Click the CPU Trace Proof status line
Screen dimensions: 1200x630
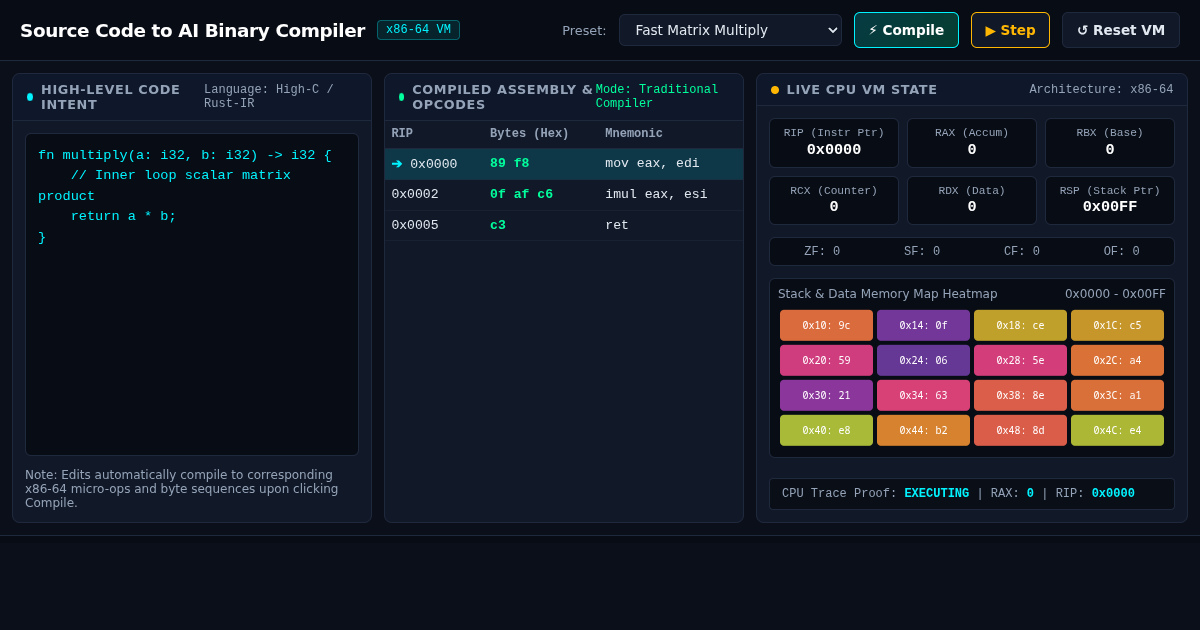tap(972, 494)
